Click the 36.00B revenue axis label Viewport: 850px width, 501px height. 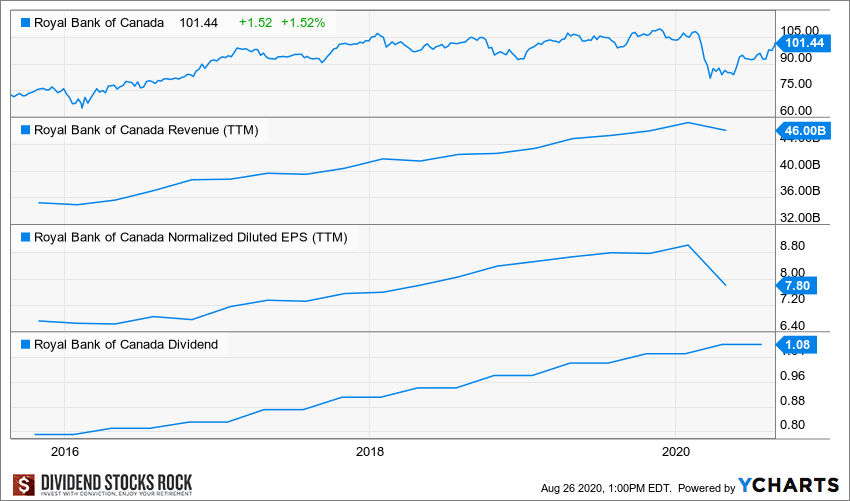pos(801,191)
